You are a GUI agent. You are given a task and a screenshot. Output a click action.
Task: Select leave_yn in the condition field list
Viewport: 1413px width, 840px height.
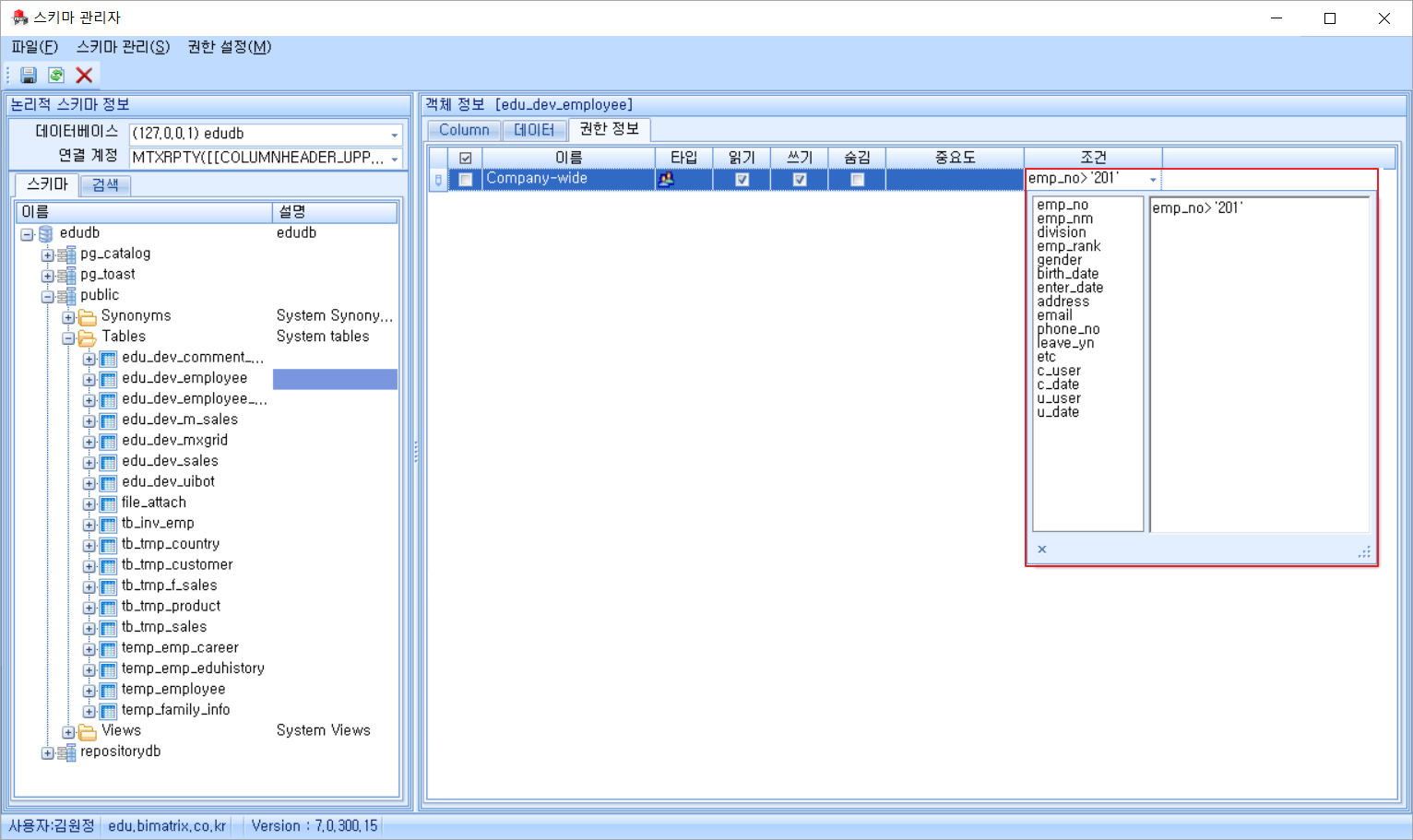coord(1065,343)
